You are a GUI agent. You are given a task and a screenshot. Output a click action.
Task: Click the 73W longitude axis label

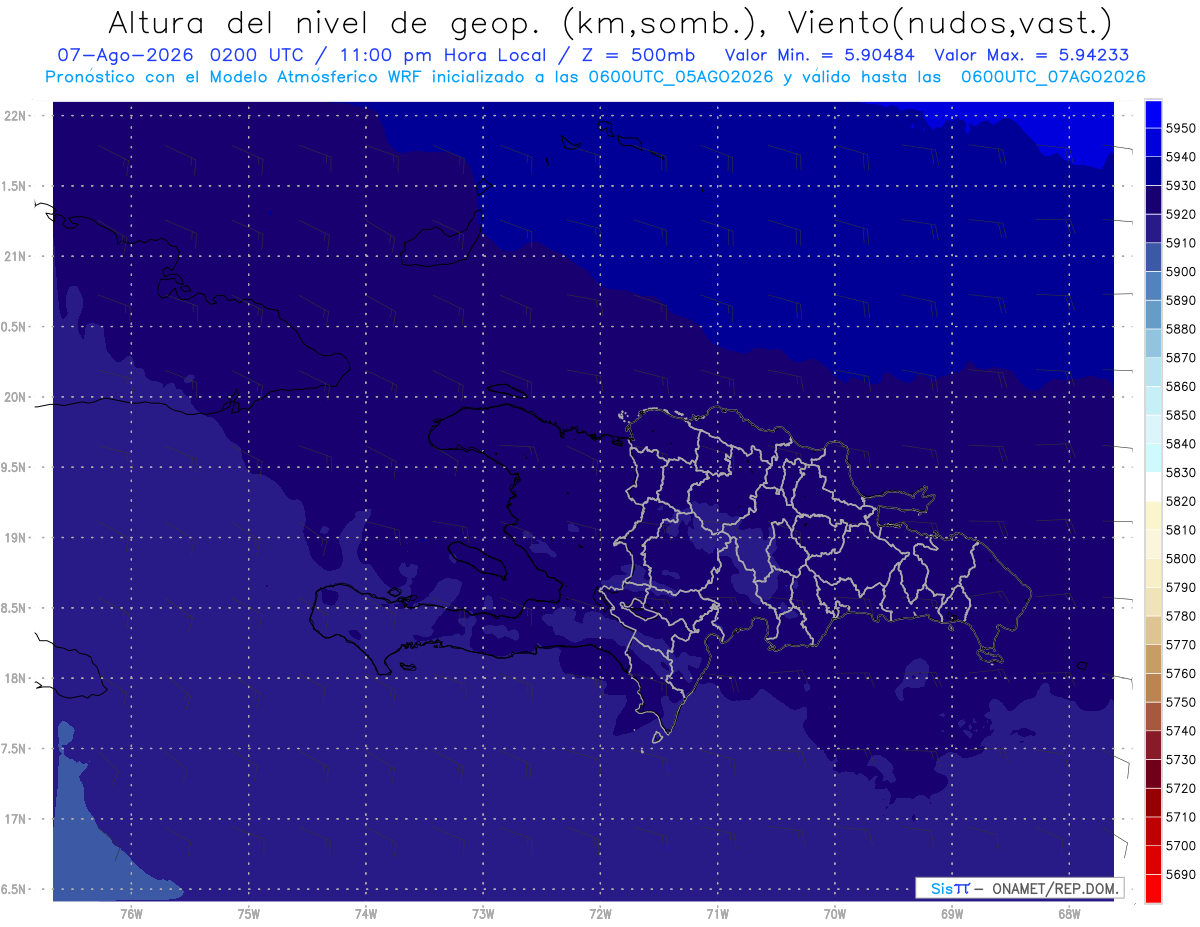(483, 913)
